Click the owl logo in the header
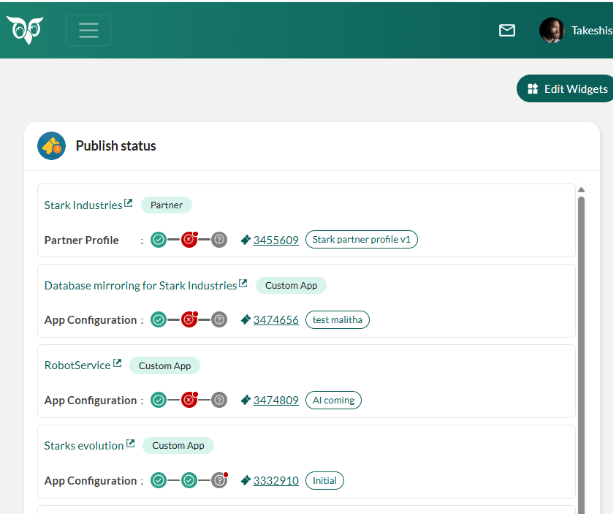 [25, 30]
